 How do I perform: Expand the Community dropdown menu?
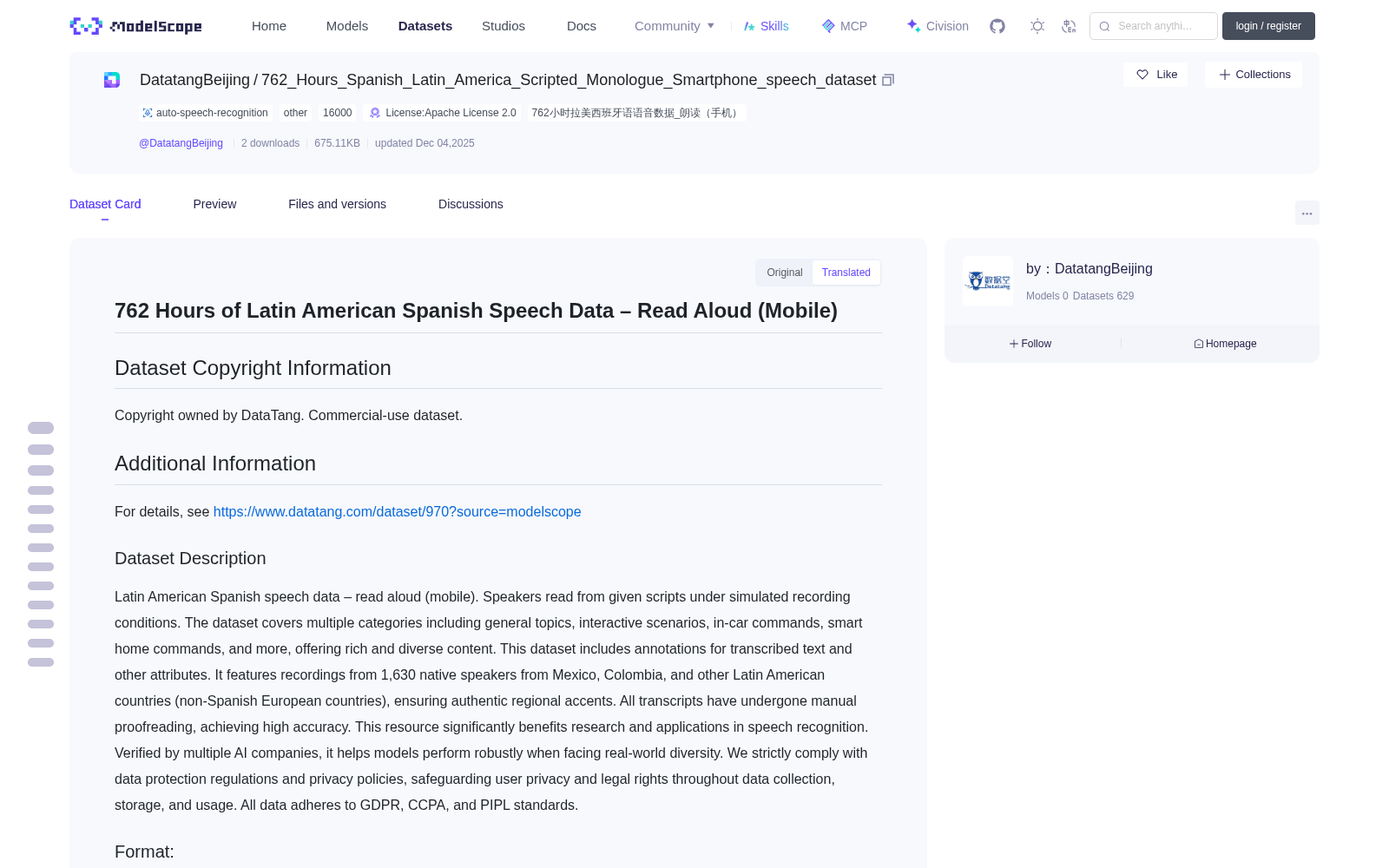[675, 26]
